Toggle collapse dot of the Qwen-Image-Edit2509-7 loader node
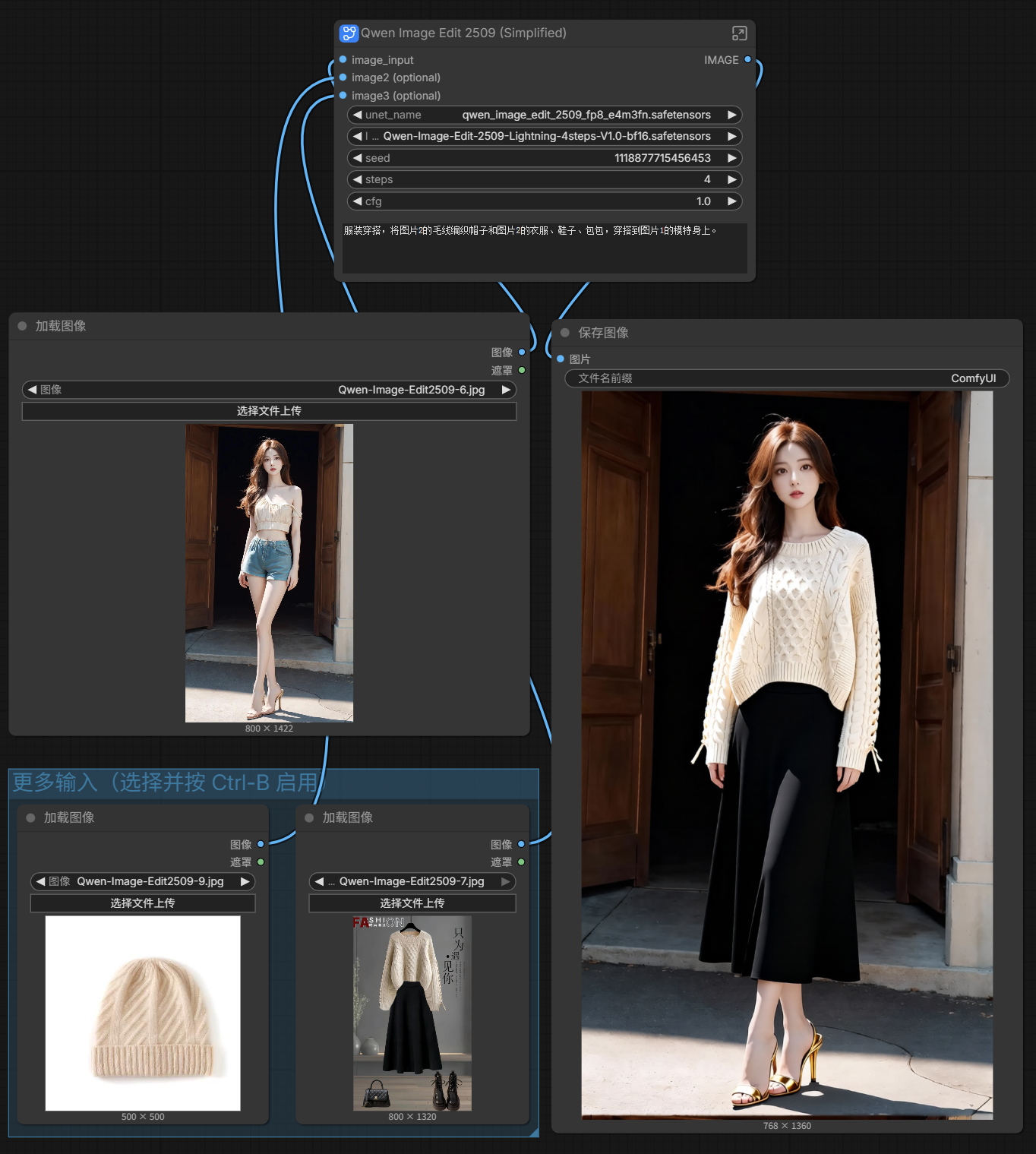Image resolution: width=1036 pixels, height=1154 pixels. click(x=309, y=817)
